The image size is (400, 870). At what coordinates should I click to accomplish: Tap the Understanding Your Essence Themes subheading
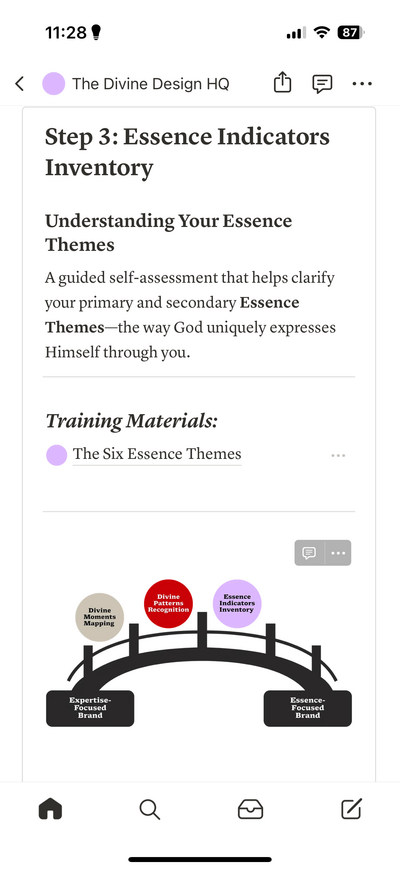point(169,232)
